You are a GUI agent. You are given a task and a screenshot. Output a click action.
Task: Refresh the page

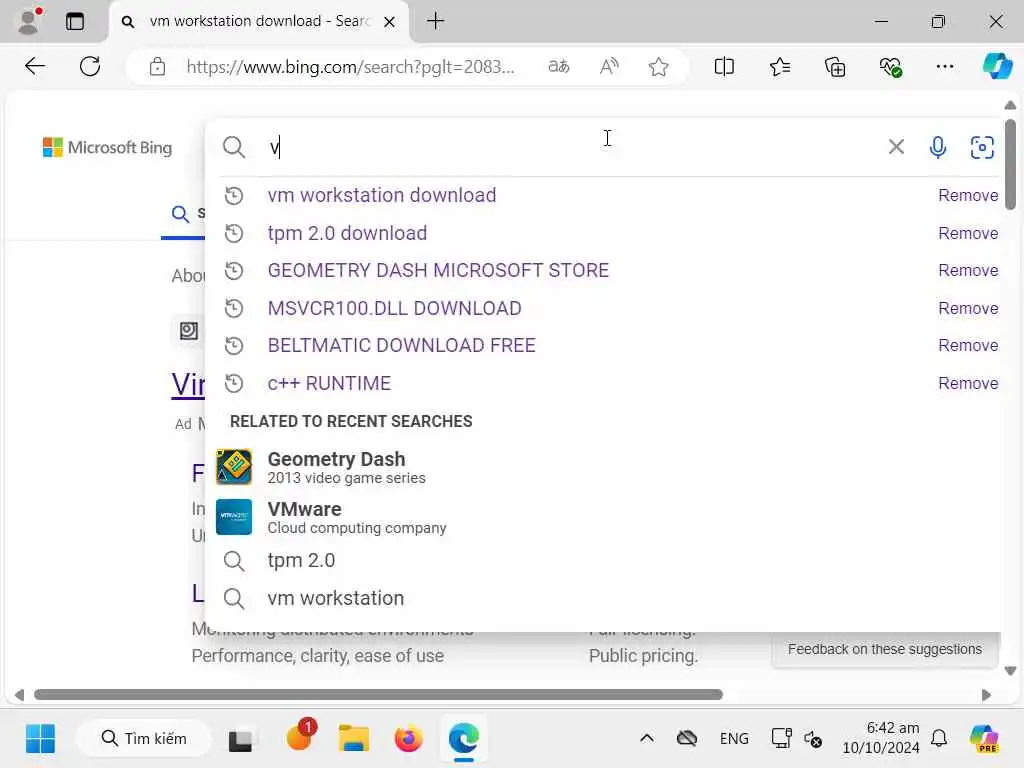click(x=89, y=66)
